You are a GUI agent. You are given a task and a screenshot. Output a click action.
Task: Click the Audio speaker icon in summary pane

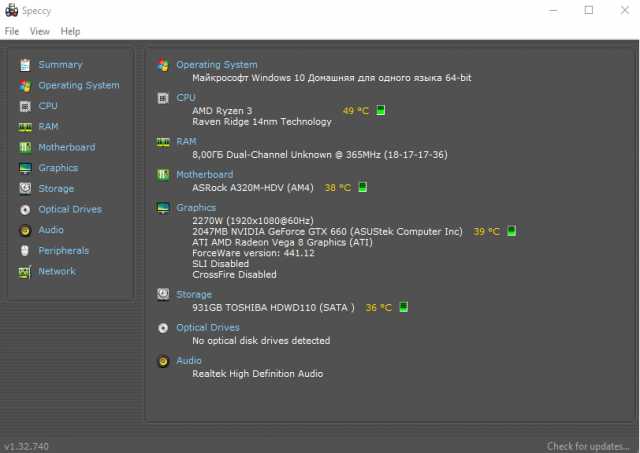point(163,361)
